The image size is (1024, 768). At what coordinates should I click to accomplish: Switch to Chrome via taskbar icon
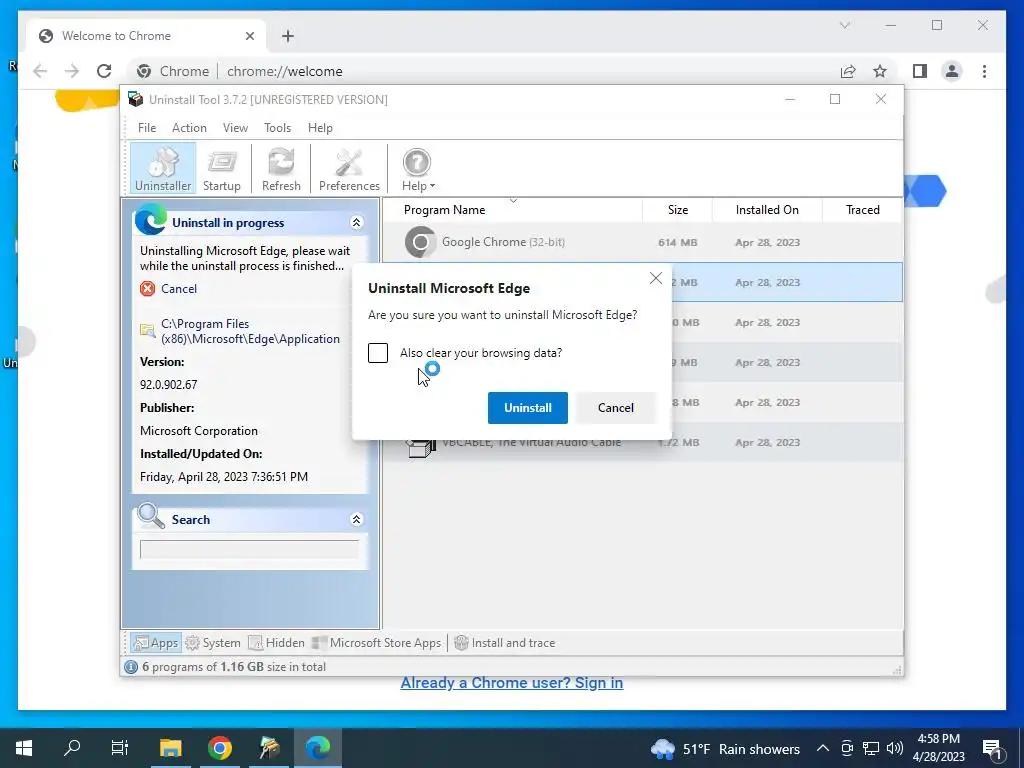[x=220, y=748]
